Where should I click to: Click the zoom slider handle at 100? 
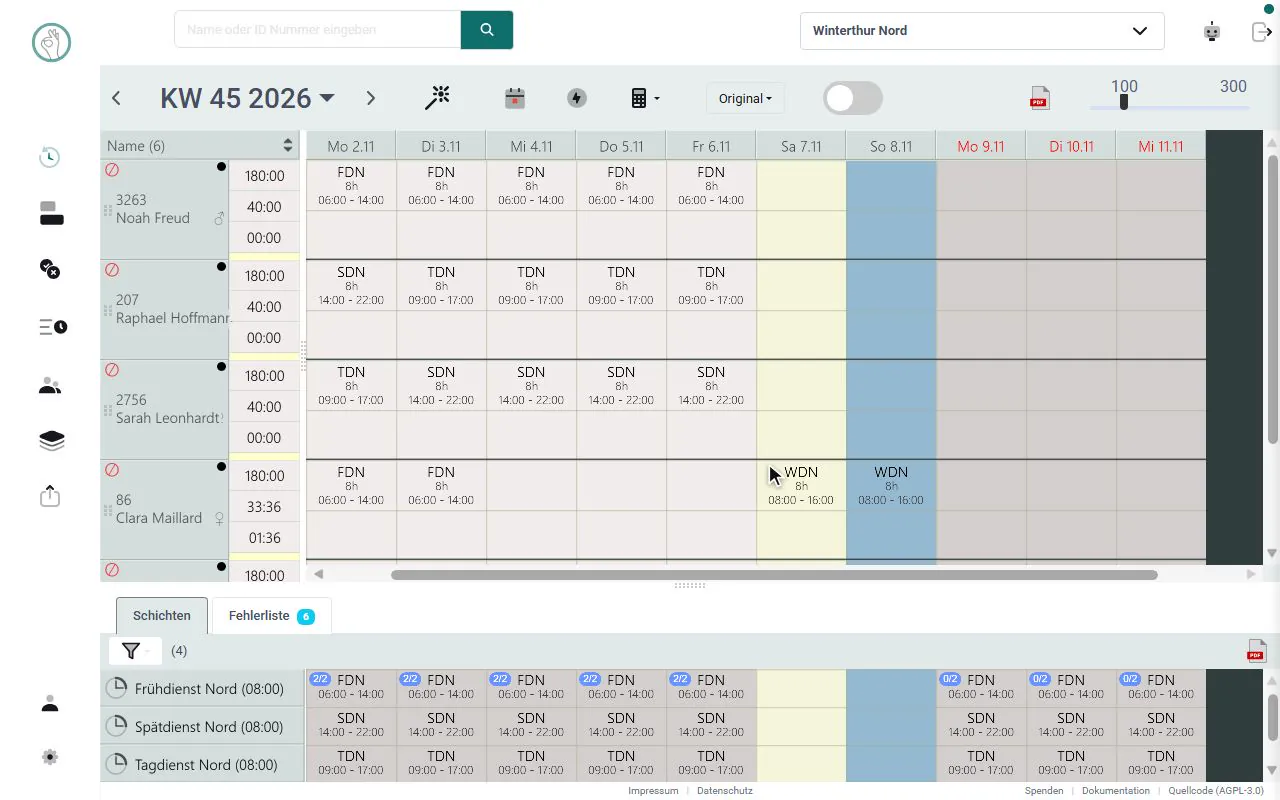point(1124,102)
